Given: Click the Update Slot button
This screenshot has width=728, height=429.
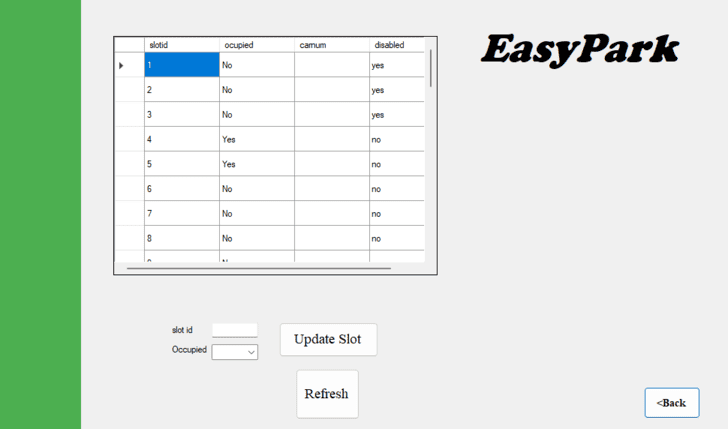Looking at the screenshot, I should (328, 339).
